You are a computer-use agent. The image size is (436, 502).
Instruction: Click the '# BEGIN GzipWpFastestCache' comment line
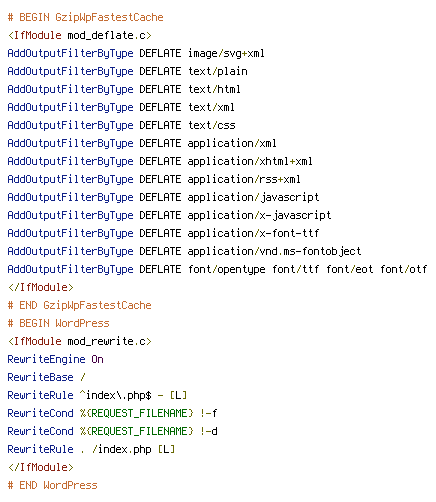(86, 17)
